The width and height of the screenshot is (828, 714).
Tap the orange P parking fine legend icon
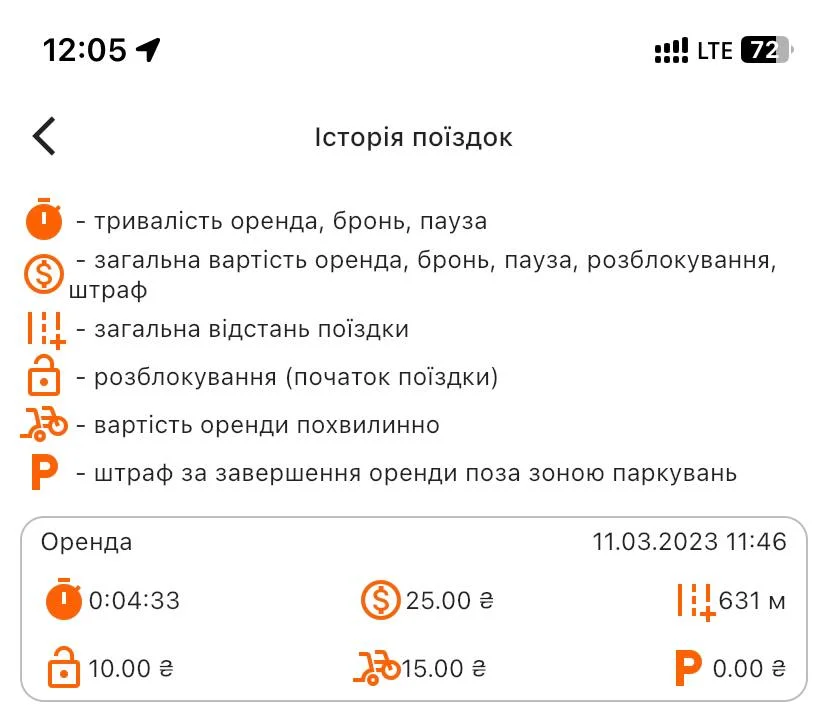tap(44, 472)
